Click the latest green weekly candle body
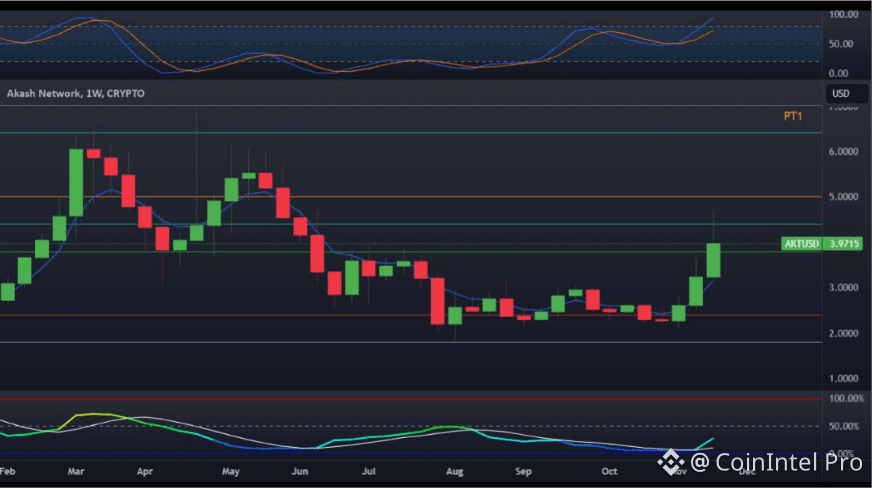 pyautogui.click(x=714, y=260)
